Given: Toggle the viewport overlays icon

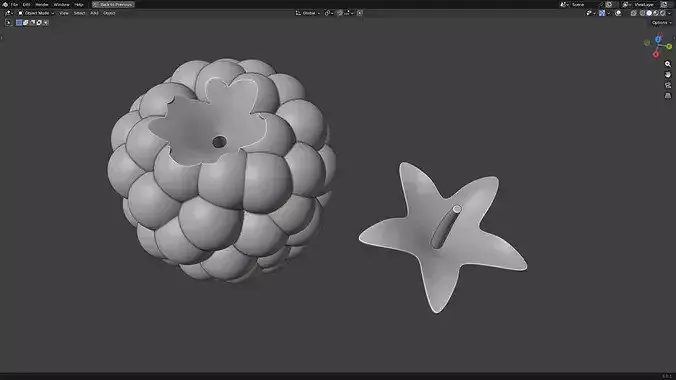Looking at the screenshot, I should (x=618, y=13).
